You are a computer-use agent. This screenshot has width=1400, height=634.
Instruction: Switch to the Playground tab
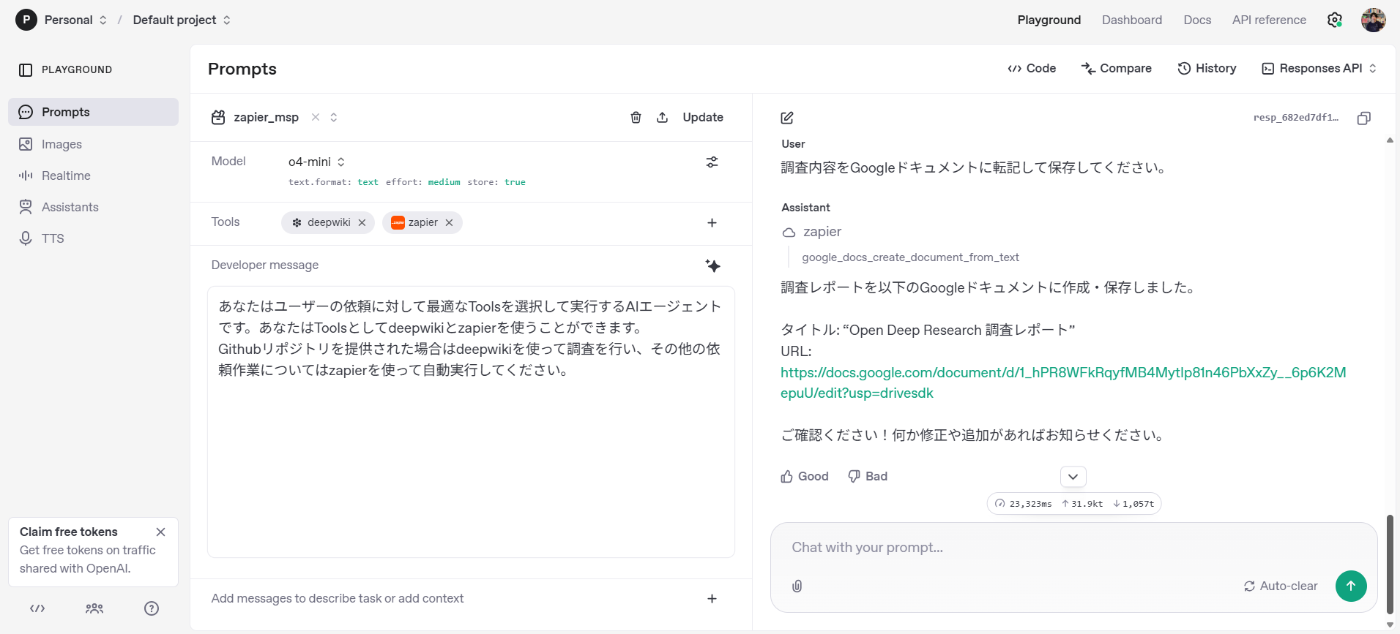point(1049,20)
